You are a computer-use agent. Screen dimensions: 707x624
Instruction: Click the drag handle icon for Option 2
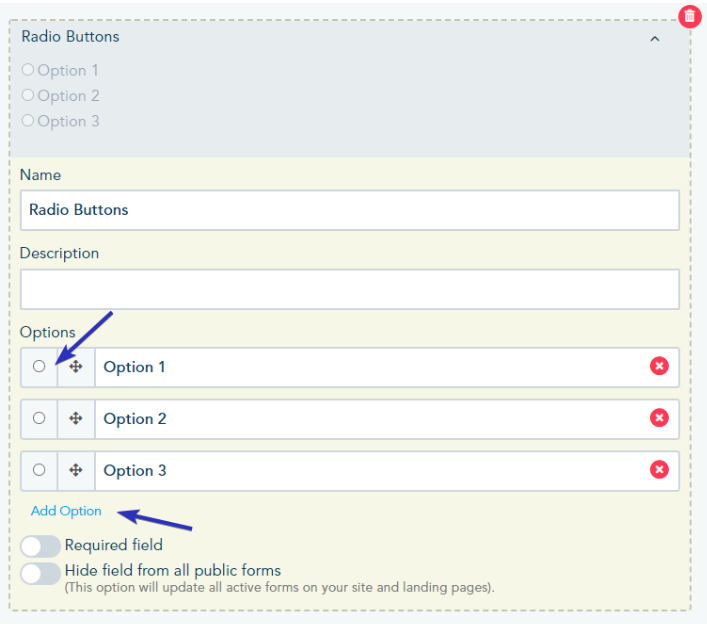pyautogui.click(x=76, y=419)
